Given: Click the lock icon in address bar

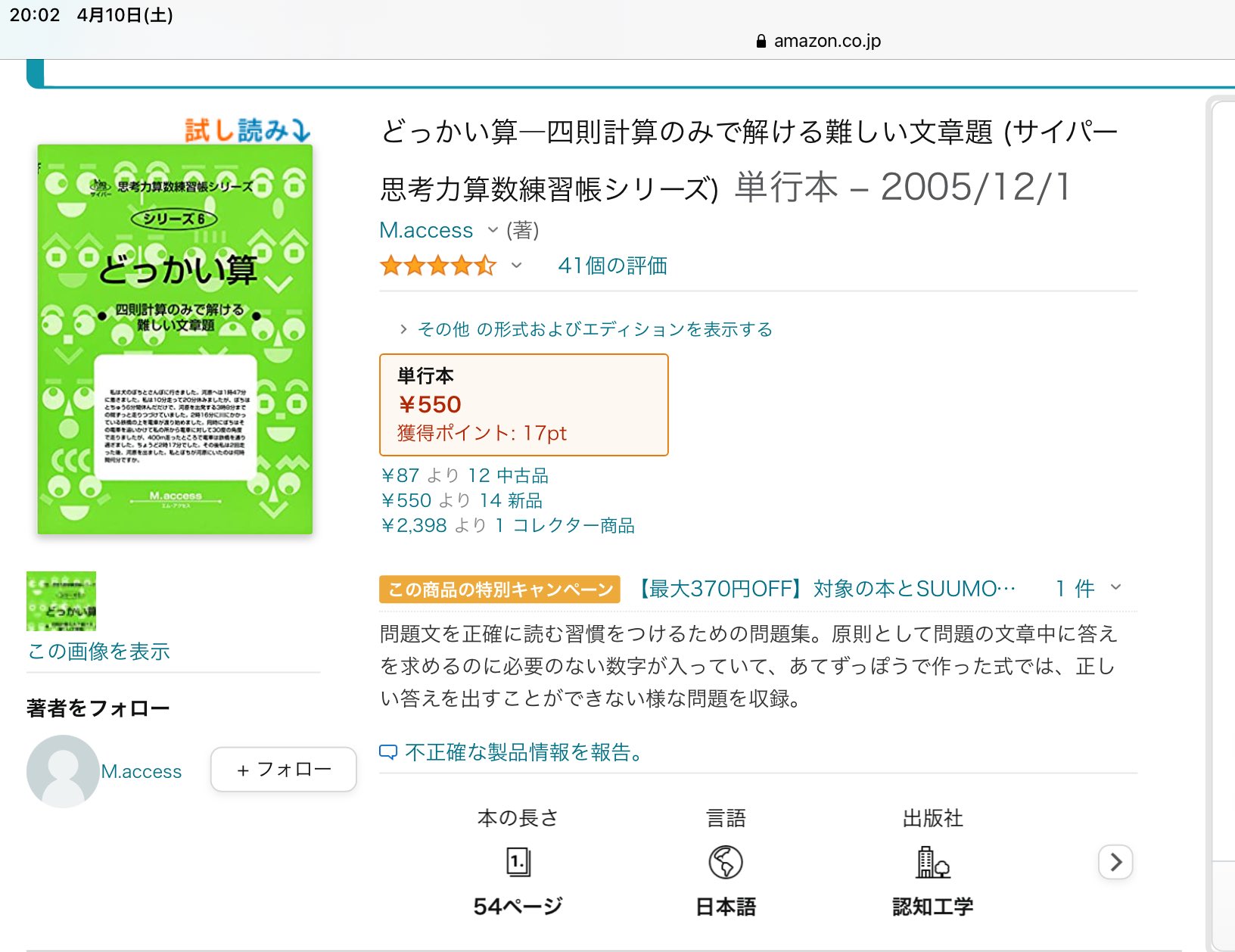Looking at the screenshot, I should 761,41.
